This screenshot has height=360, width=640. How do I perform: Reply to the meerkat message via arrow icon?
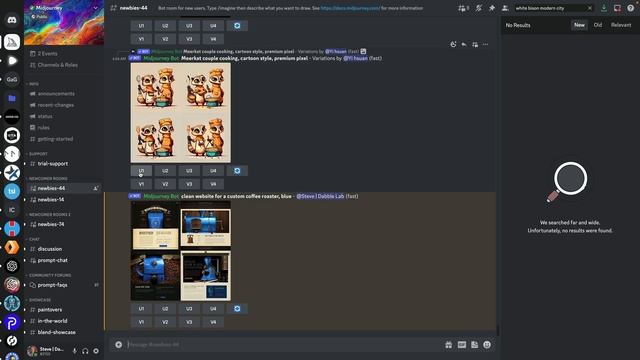(464, 44)
